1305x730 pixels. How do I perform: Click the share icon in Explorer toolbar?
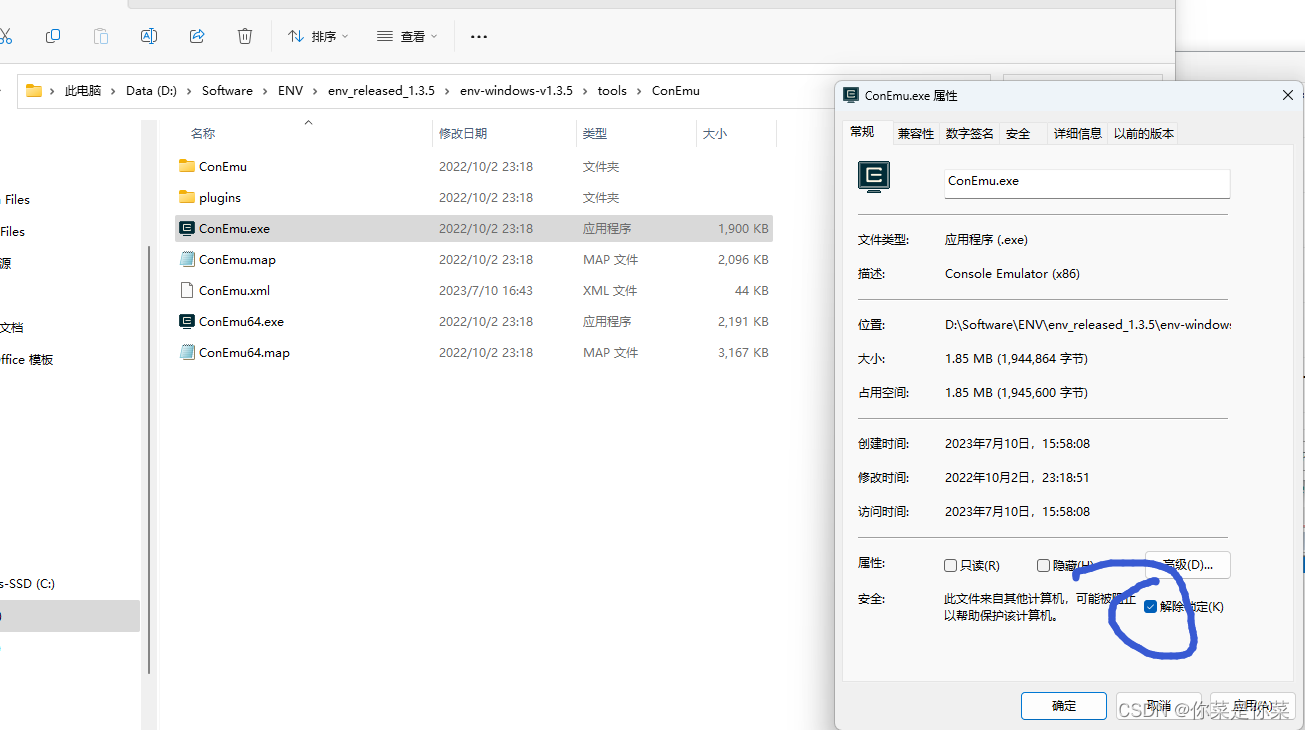pos(197,36)
